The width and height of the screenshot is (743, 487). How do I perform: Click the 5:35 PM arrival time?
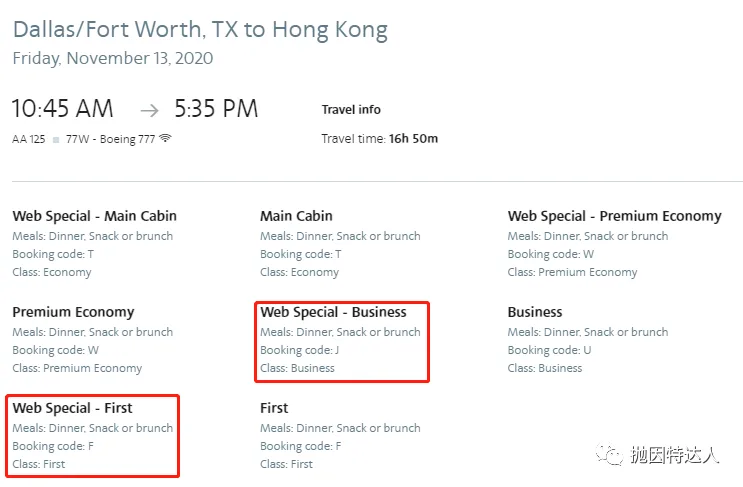pos(216,108)
